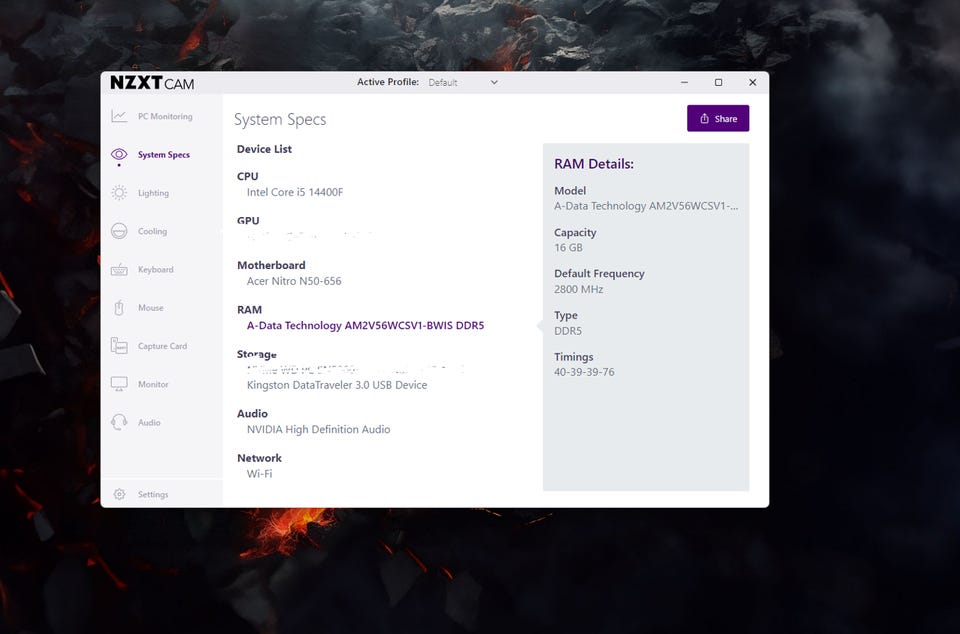Click the 16 GB capacity value
The image size is (960, 634).
[568, 248]
